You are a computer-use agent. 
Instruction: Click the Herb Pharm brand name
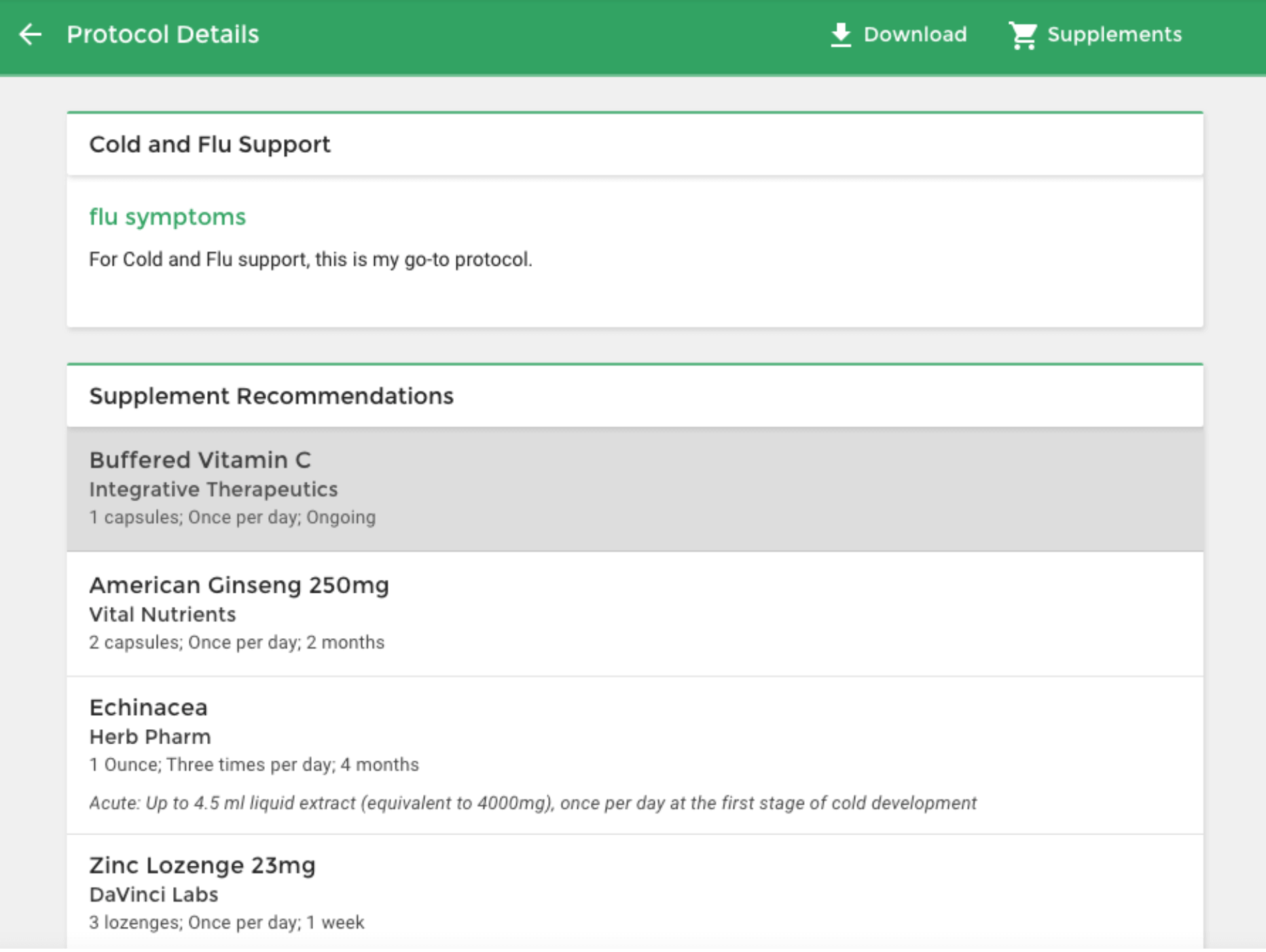(x=150, y=736)
